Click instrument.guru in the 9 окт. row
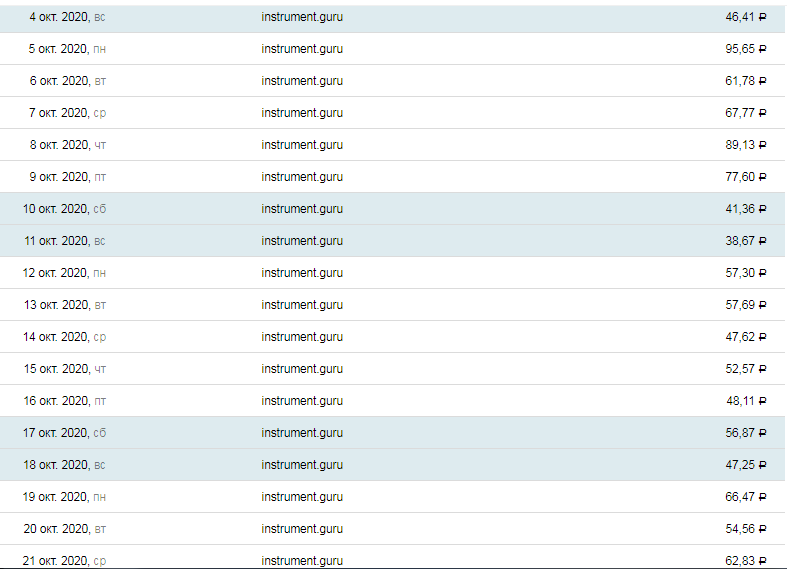 click(302, 177)
